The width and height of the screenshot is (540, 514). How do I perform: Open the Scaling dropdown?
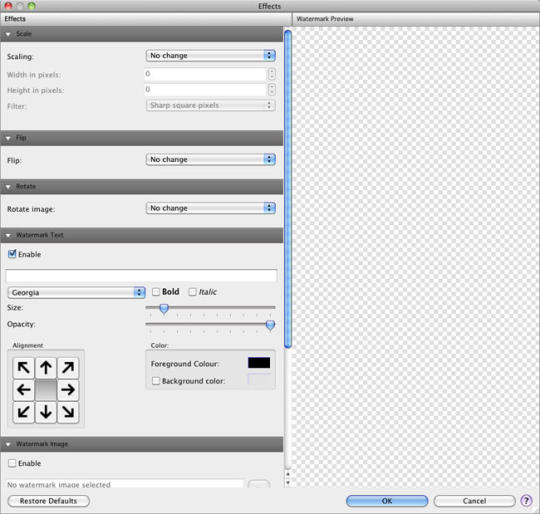click(210, 55)
